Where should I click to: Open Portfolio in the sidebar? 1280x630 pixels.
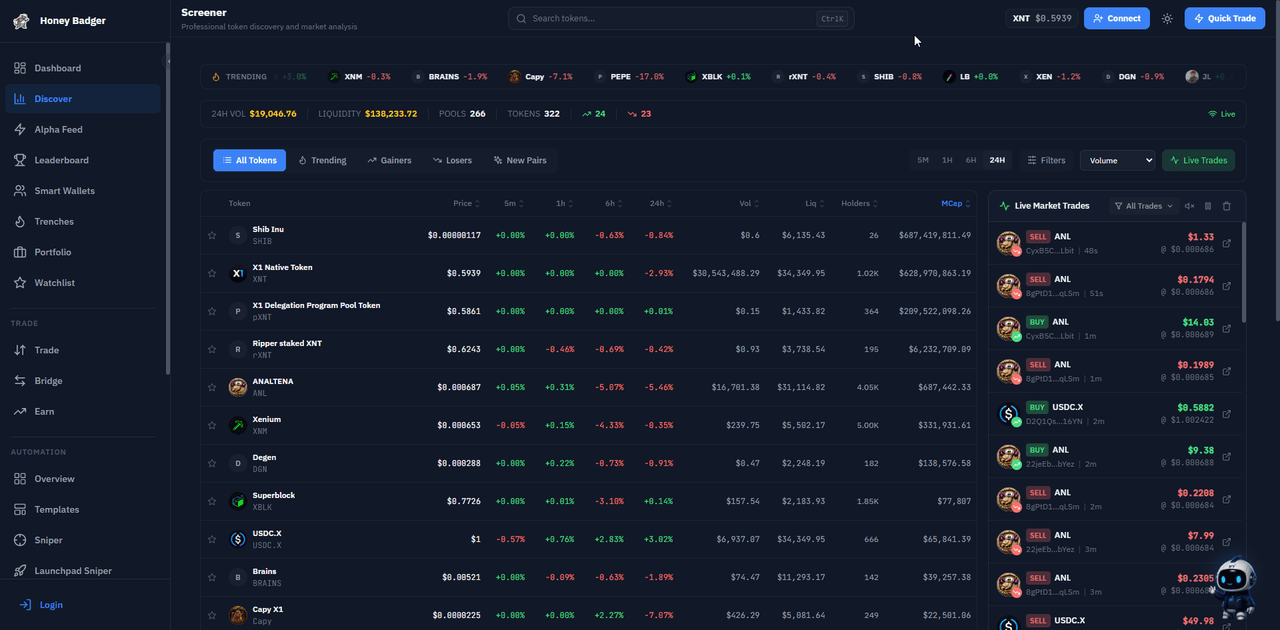click(x=85, y=252)
